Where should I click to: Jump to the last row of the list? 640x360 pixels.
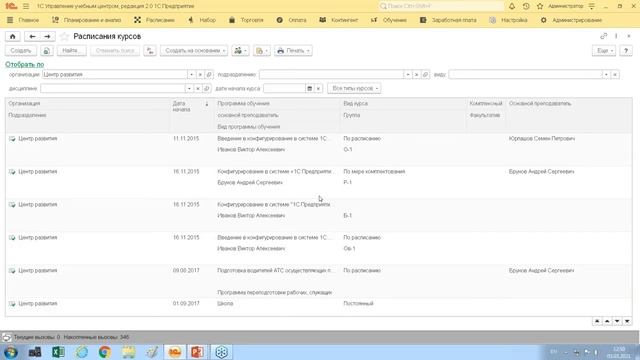(x=627, y=322)
